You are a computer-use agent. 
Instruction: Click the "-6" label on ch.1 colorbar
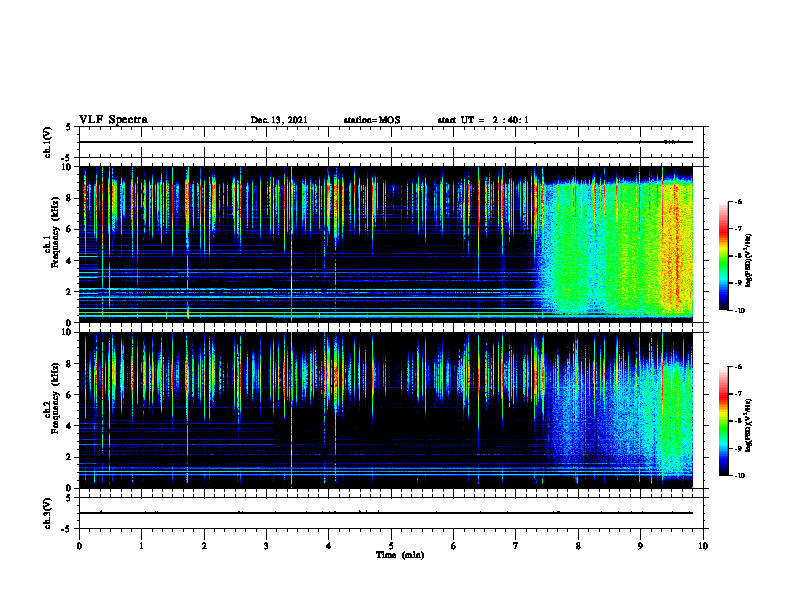click(x=737, y=201)
